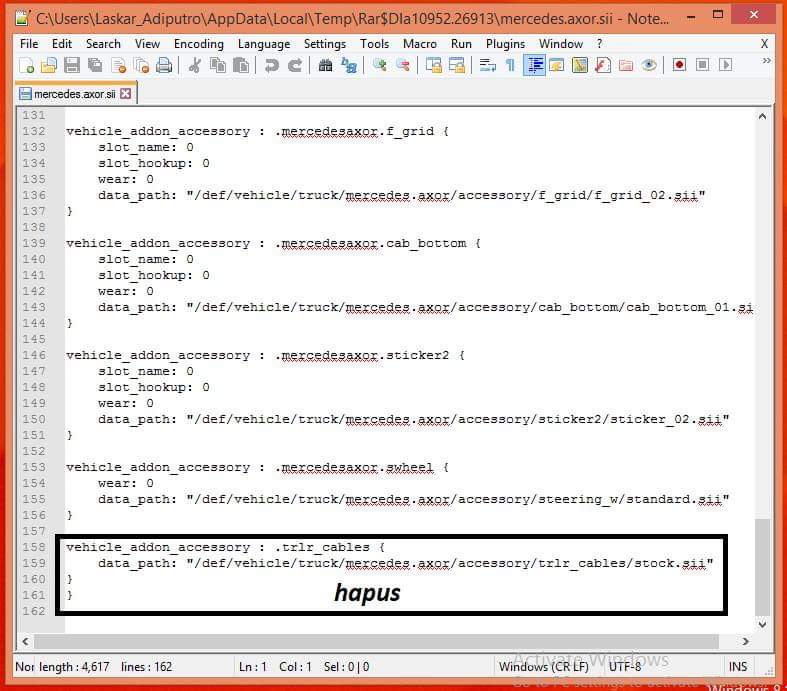Open the Run menu
The height and width of the screenshot is (691, 787).
(x=461, y=44)
